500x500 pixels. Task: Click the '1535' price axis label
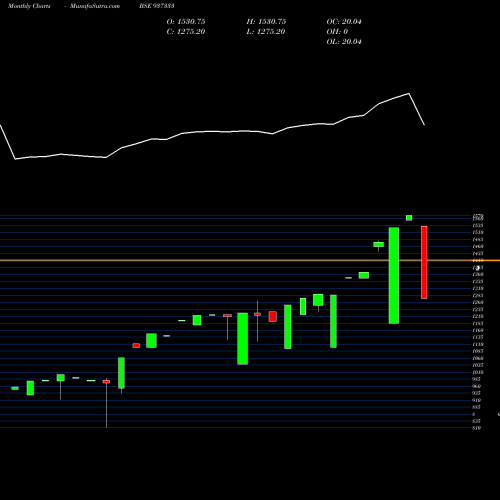(x=478, y=226)
